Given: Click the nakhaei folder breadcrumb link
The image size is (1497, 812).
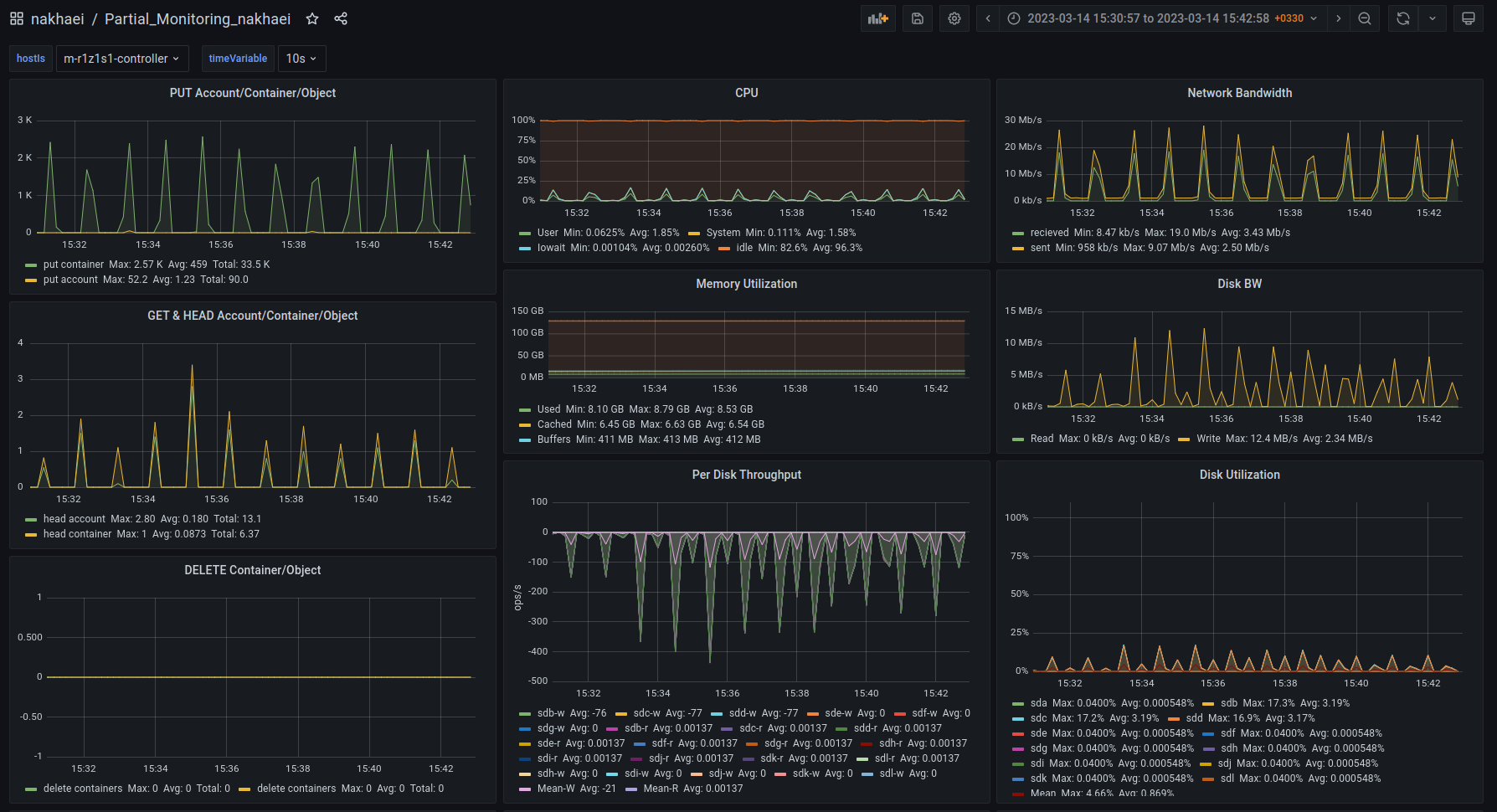Looking at the screenshot, I should tap(57, 18).
